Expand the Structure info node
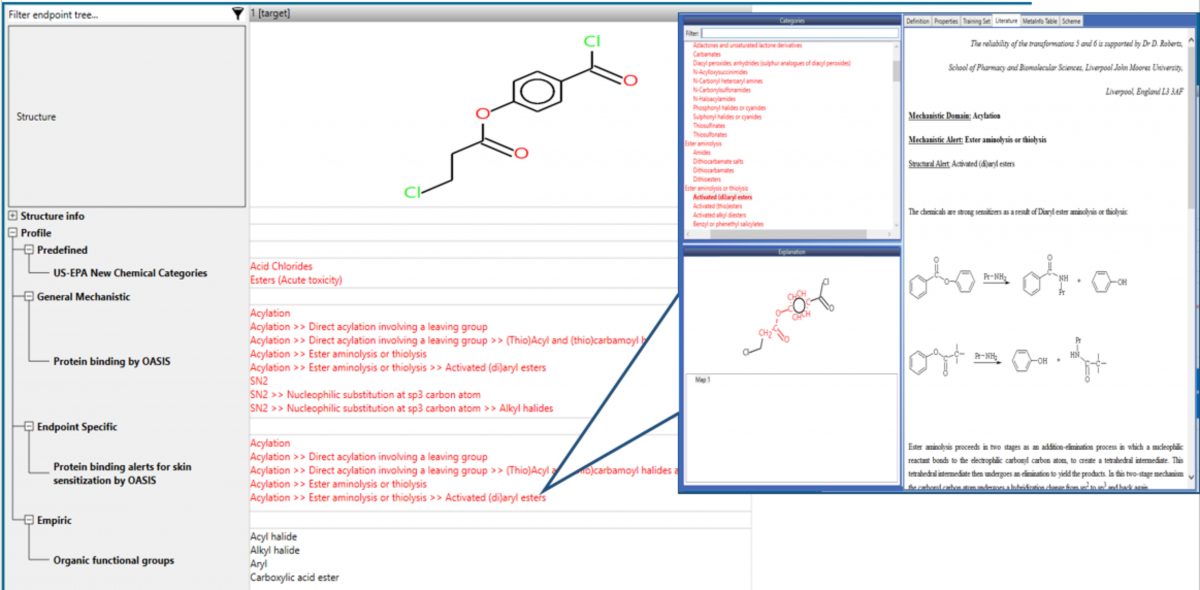The height and width of the screenshot is (590, 1200). coord(12,216)
